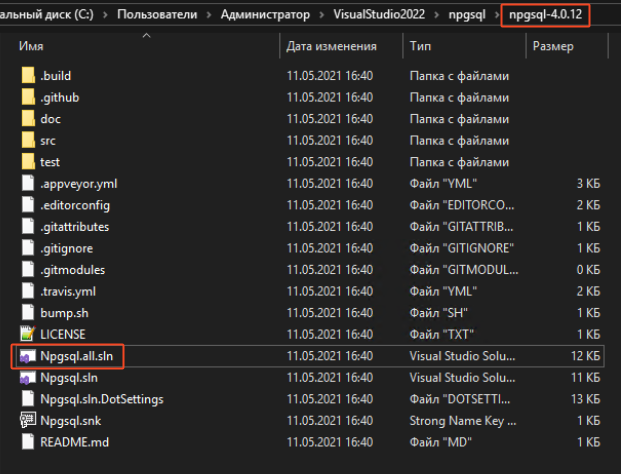The height and width of the screenshot is (474, 621).
Task: Click the Npgsql.all.sln Visual Studio icon
Action: (28, 356)
